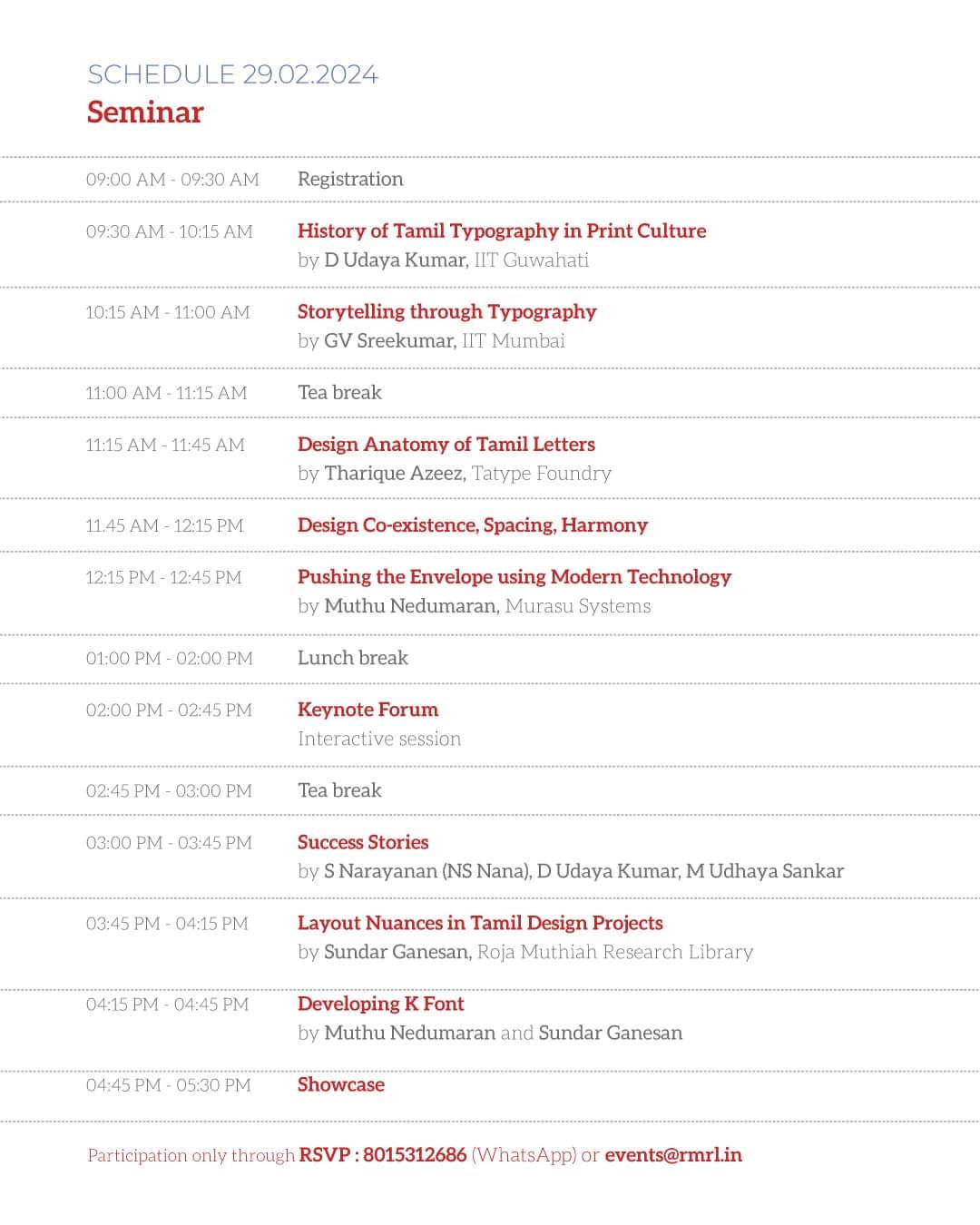
Task: Click the Showcase session title
Action: click(x=341, y=1084)
